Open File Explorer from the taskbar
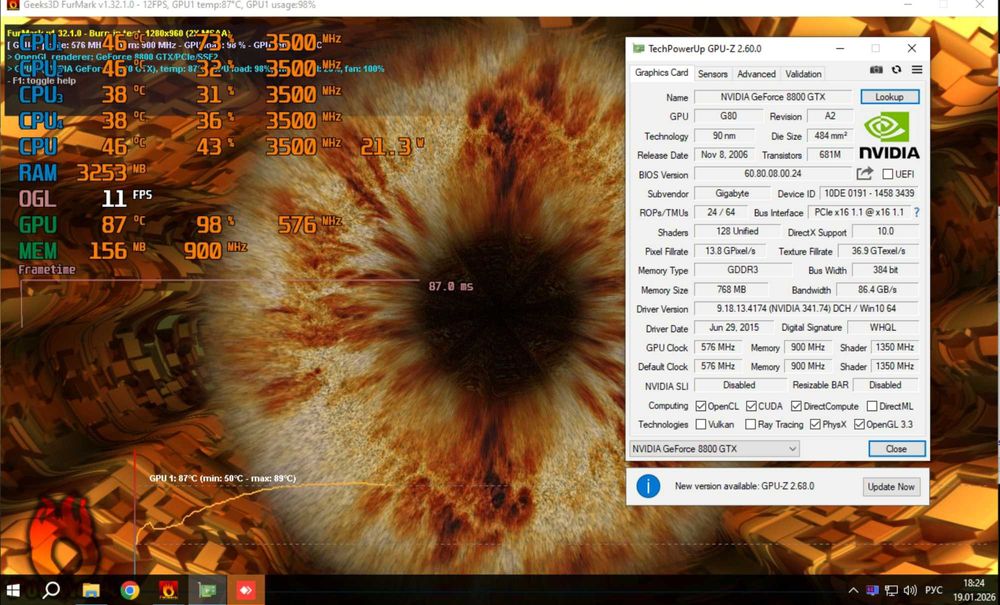This screenshot has width=1000, height=605. [x=91, y=590]
